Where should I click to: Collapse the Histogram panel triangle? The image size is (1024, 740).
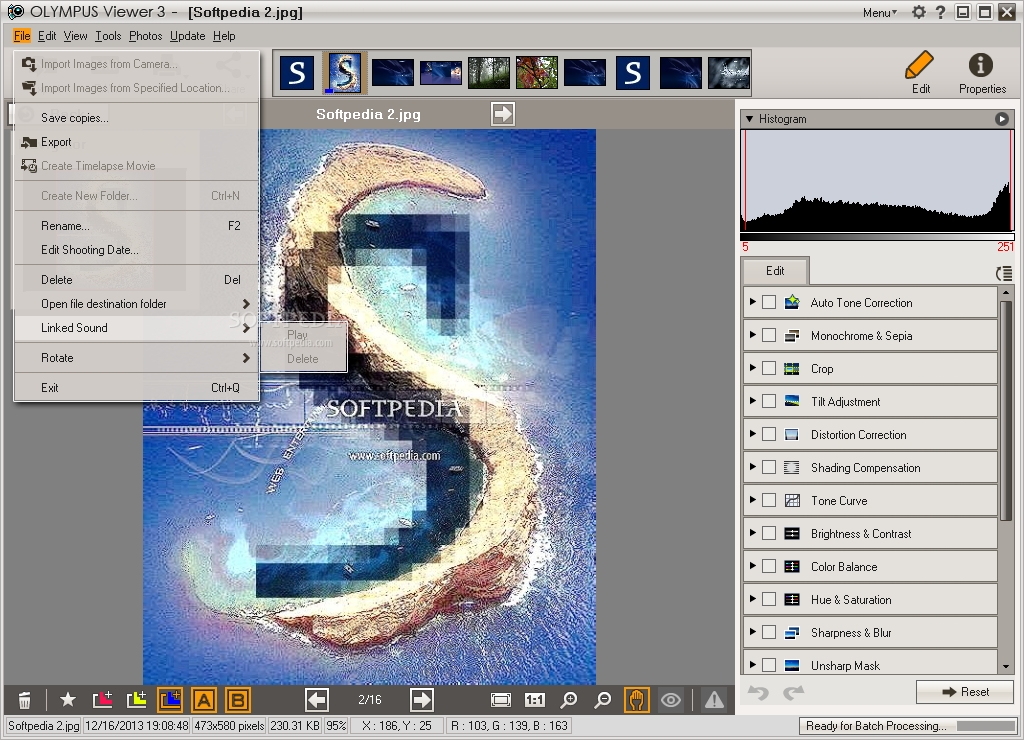point(750,119)
